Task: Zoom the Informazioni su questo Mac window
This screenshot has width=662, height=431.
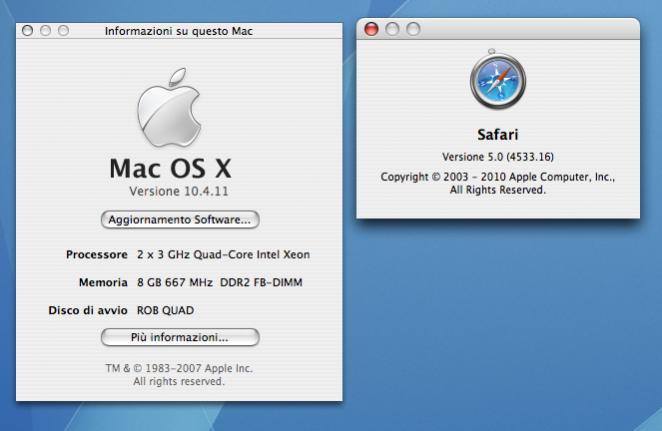Action: 64,30
